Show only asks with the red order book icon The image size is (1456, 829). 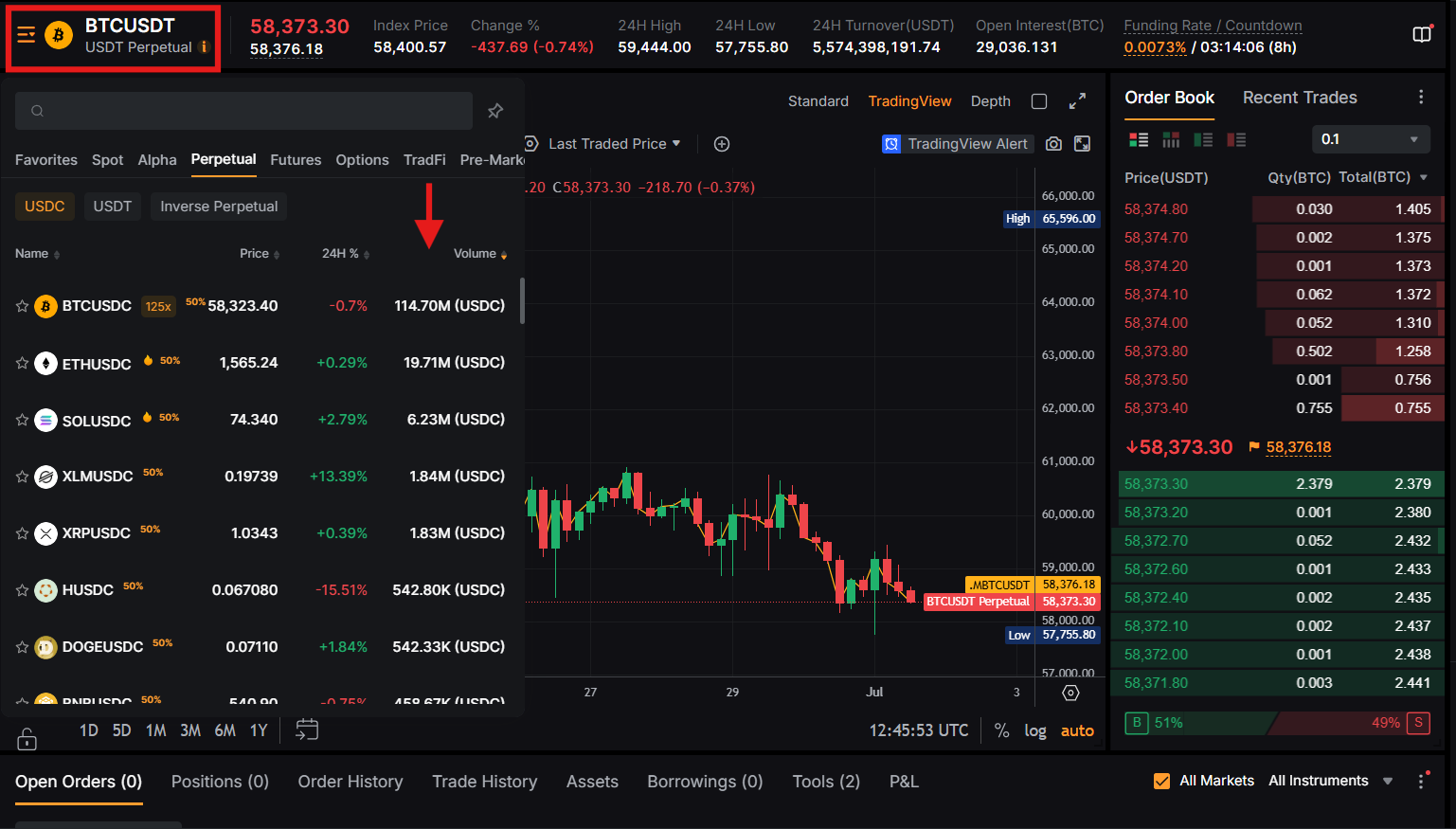1236,140
